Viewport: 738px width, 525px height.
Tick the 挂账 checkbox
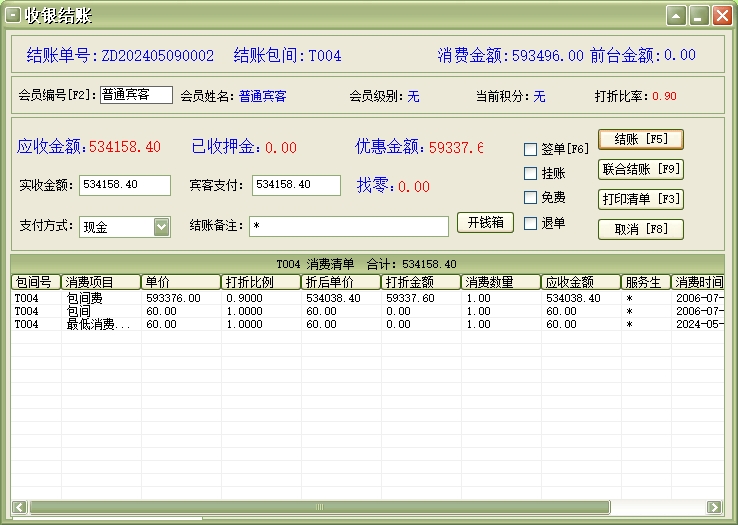click(531, 174)
